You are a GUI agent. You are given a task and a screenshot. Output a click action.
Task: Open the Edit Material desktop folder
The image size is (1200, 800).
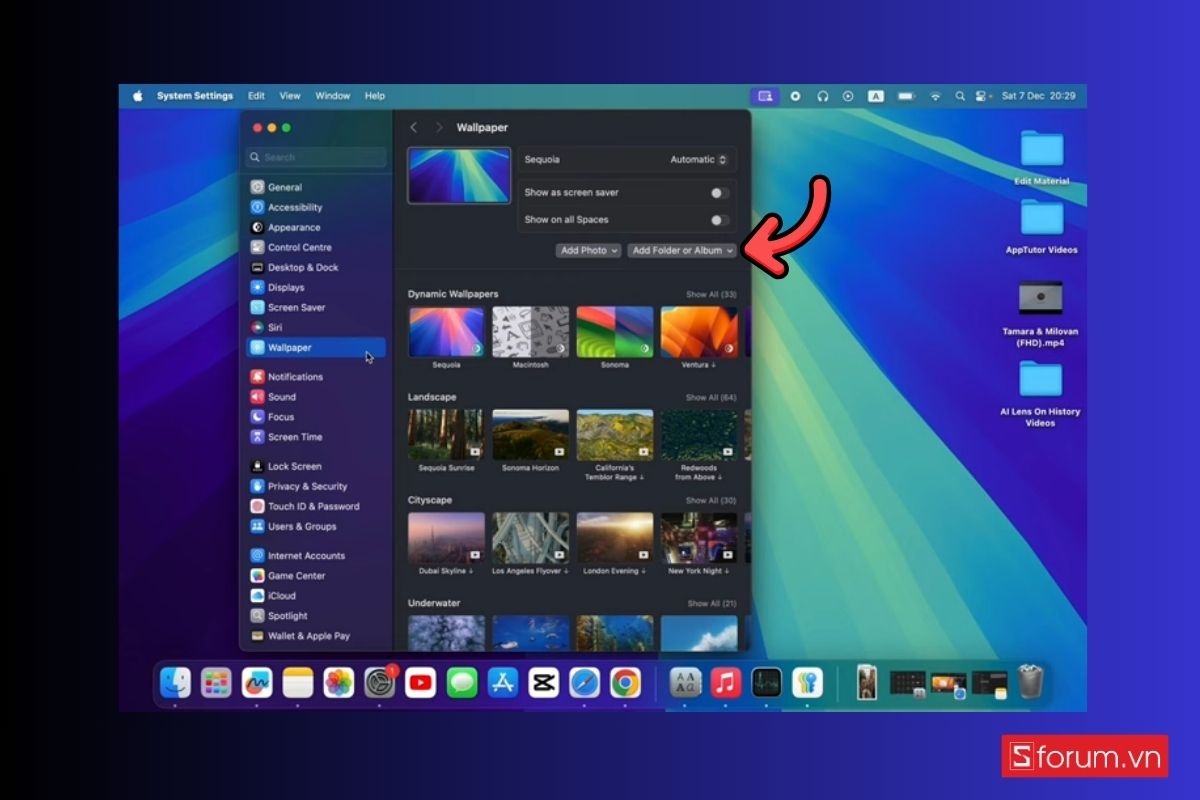(x=1042, y=158)
